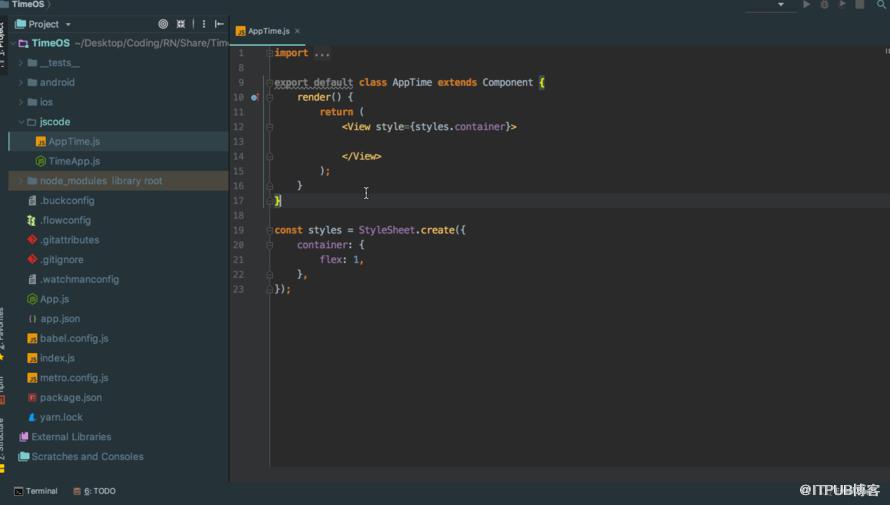The image size is (890, 505).
Task: Click the locate current file target icon
Action: click(163, 24)
